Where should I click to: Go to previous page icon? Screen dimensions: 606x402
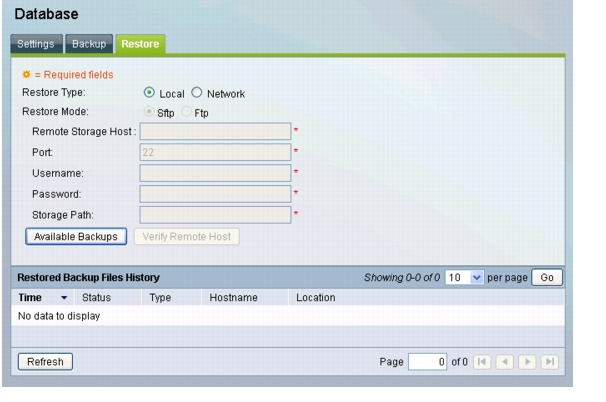tap(505, 362)
